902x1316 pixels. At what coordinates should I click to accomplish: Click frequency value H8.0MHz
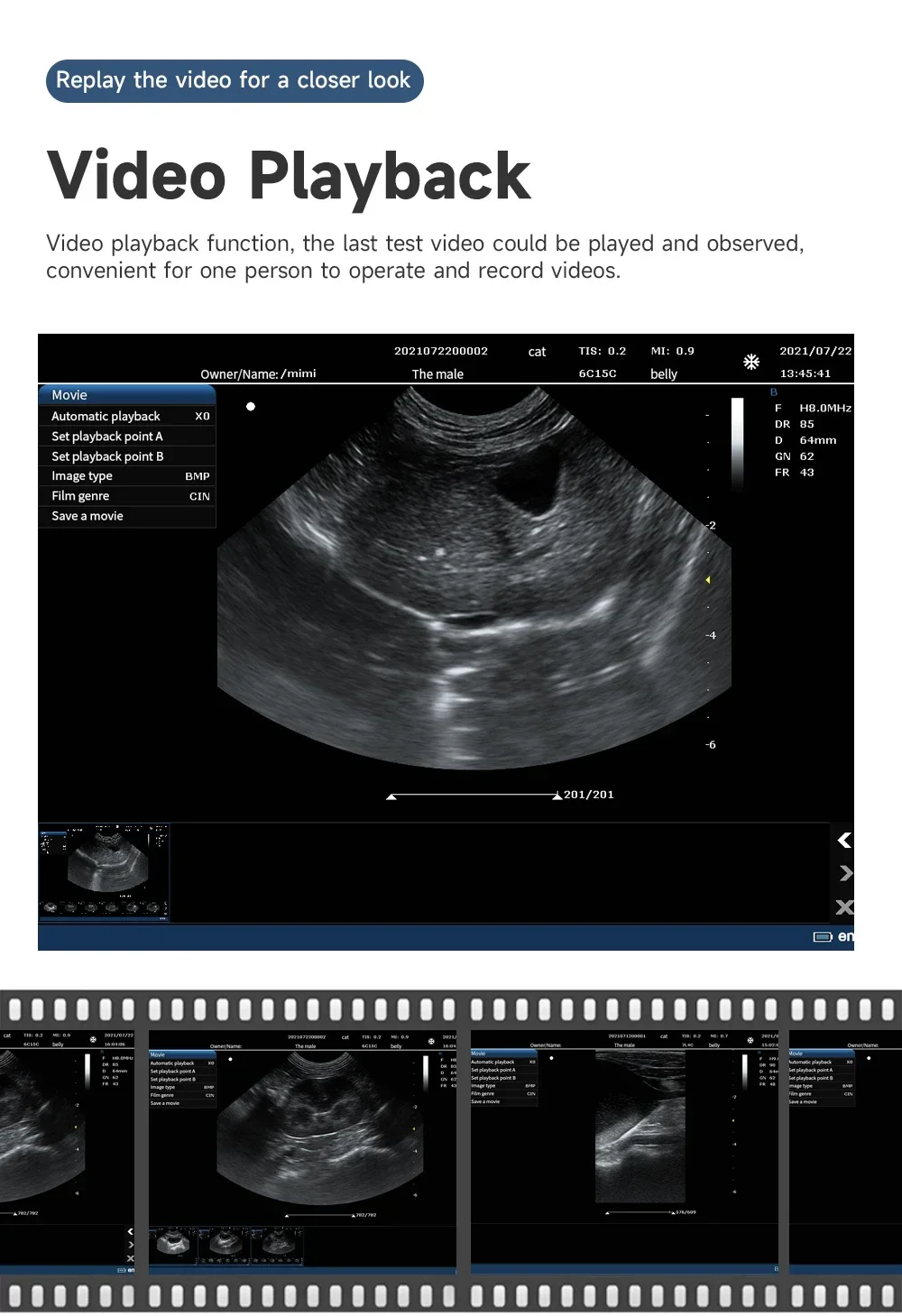coord(825,408)
